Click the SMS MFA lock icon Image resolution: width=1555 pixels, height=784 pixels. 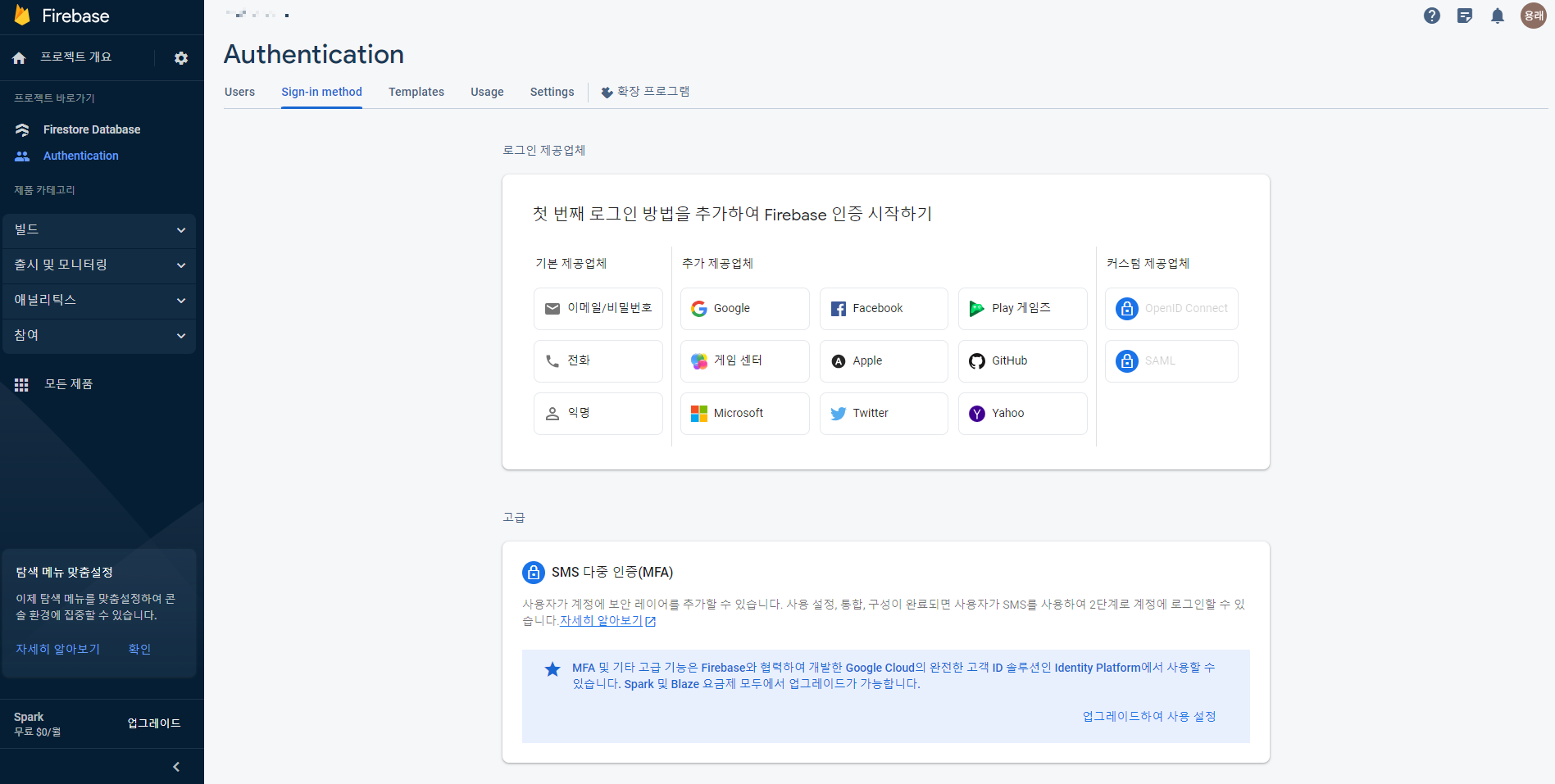pyautogui.click(x=534, y=572)
